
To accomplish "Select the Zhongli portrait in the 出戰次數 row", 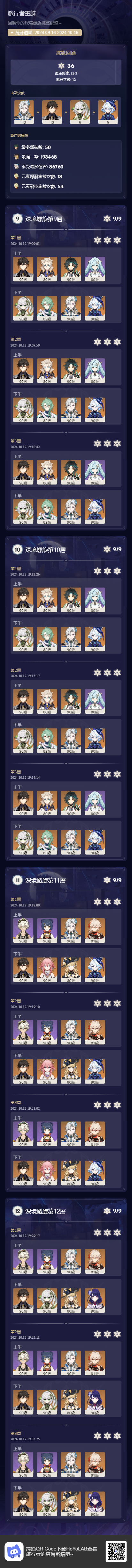I will (51, 113).
